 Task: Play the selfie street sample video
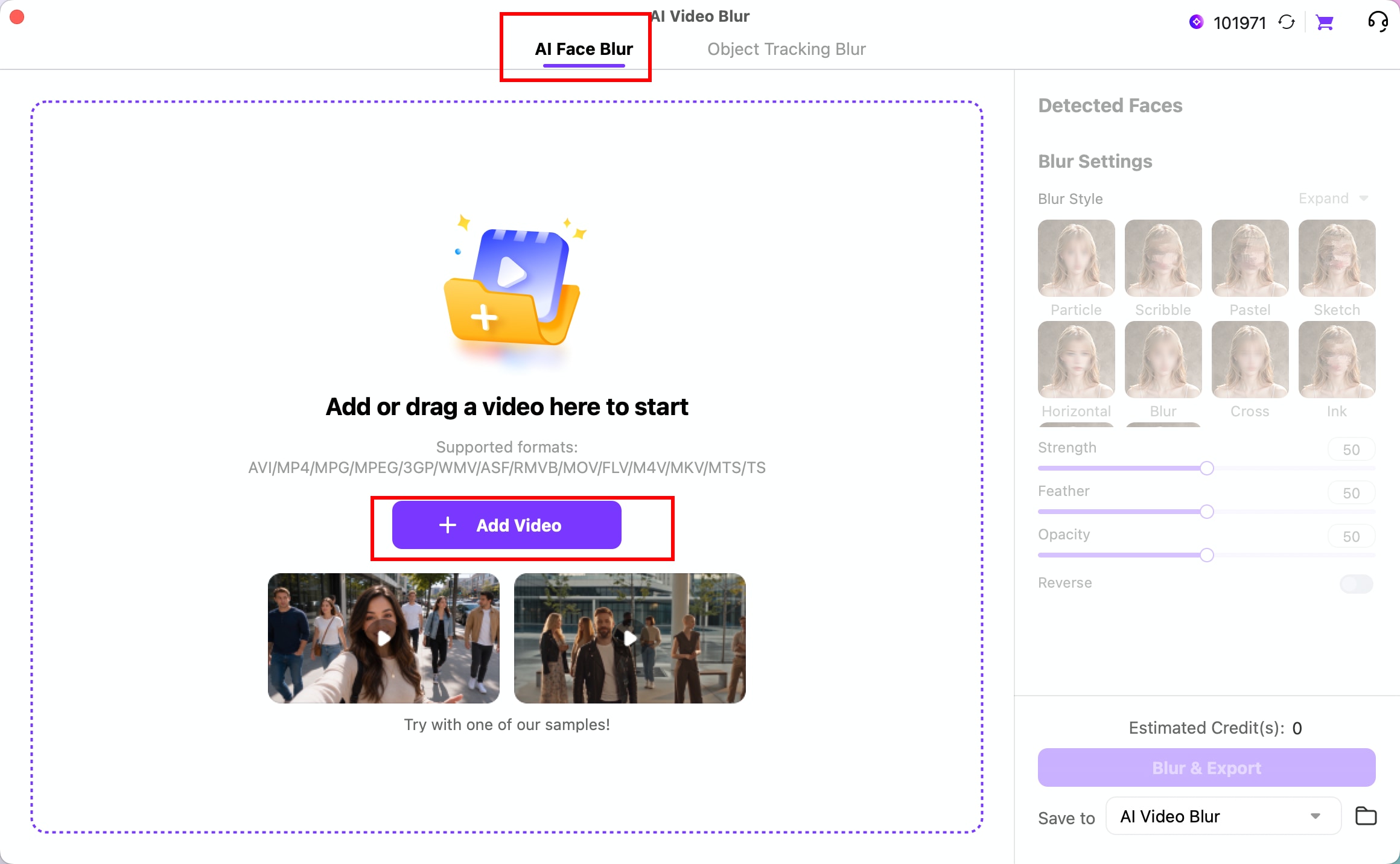click(x=383, y=638)
